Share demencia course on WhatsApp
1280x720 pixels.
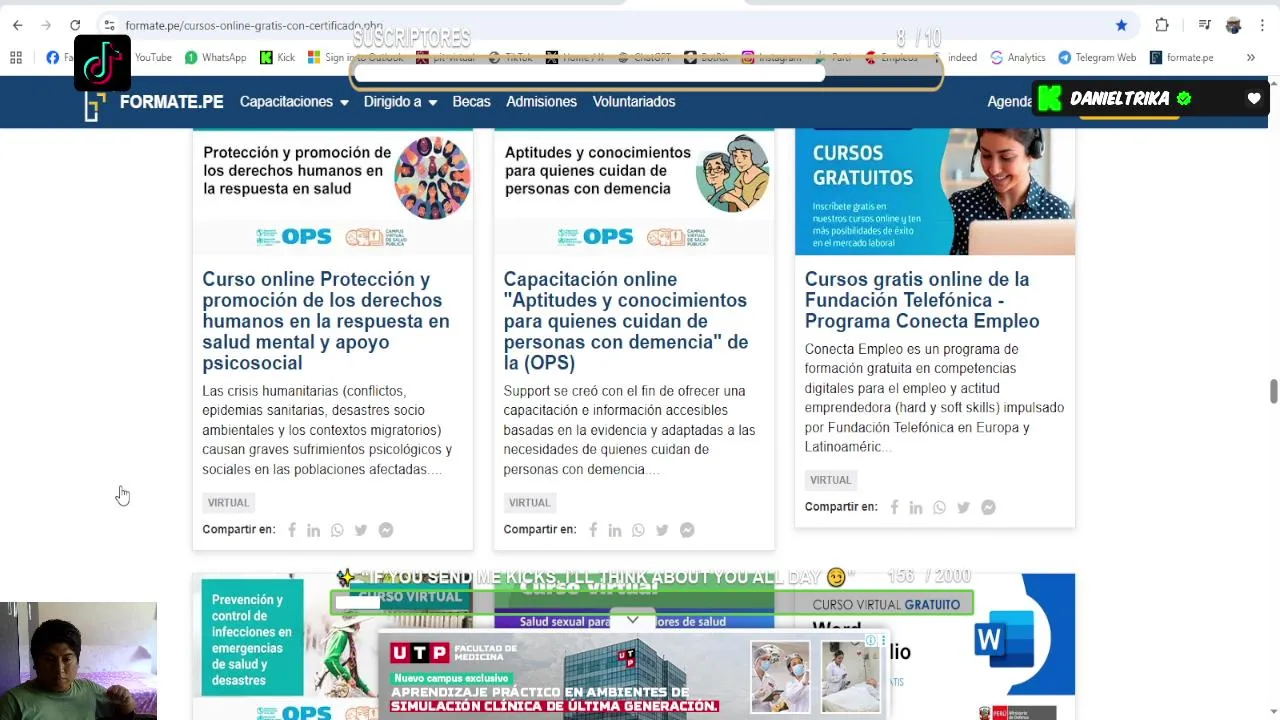pos(638,530)
